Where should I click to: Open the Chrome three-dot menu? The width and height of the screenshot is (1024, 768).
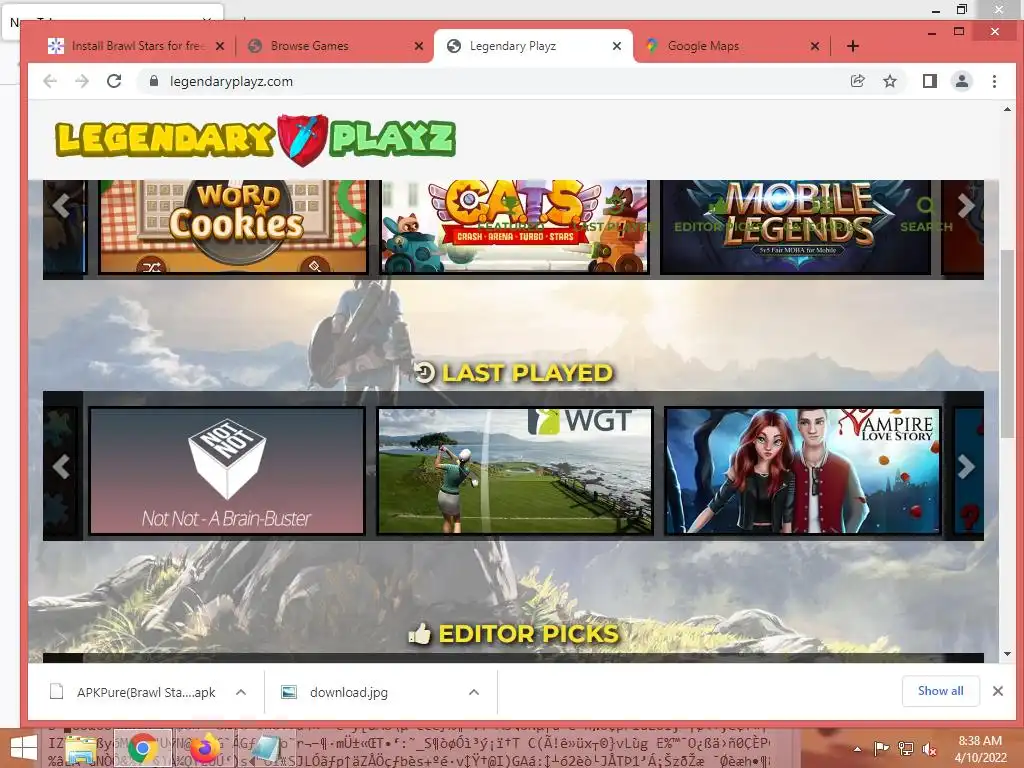[x=994, y=81]
